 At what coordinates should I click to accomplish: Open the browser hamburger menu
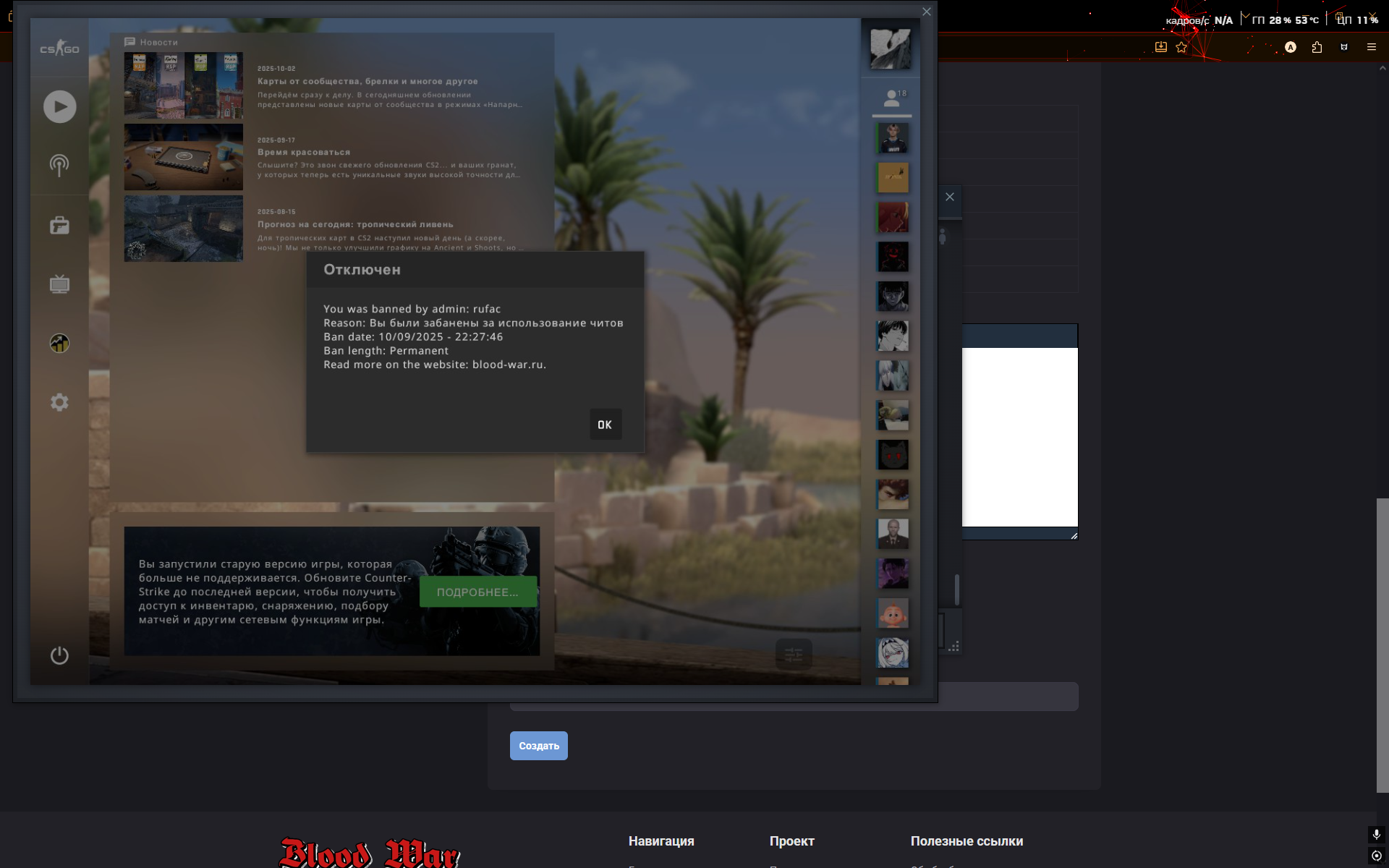tap(1371, 47)
